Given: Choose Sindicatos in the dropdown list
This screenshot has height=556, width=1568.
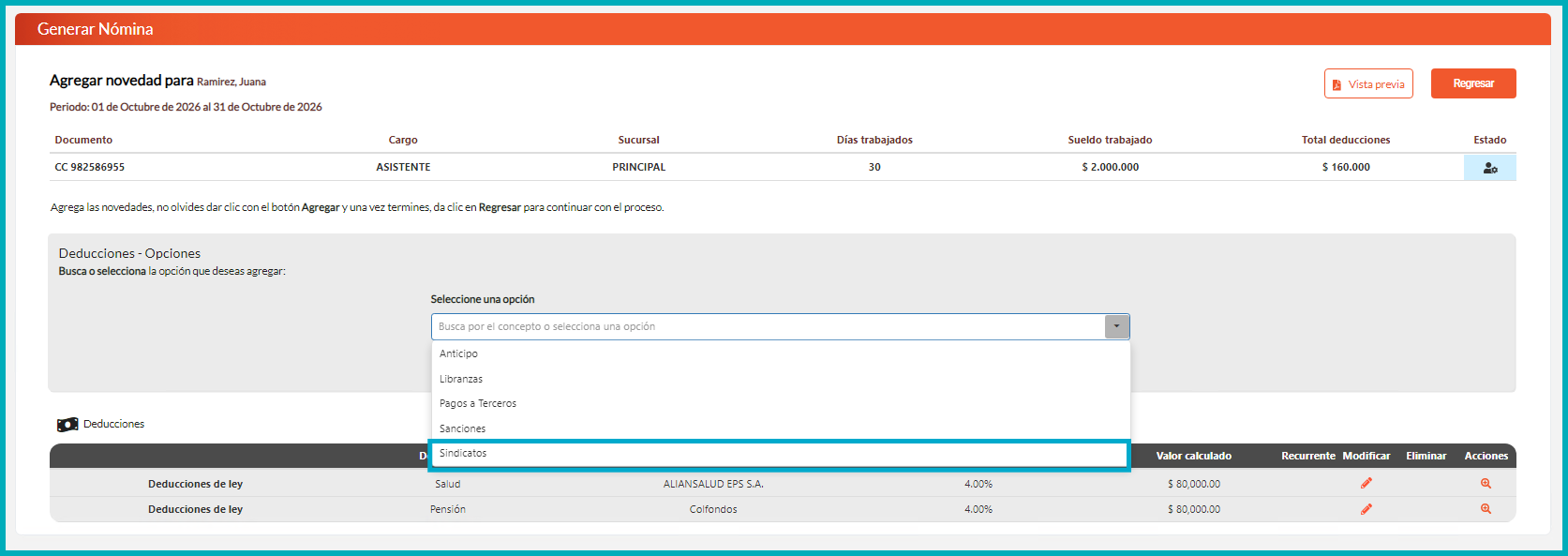Looking at the screenshot, I should click(x=781, y=454).
